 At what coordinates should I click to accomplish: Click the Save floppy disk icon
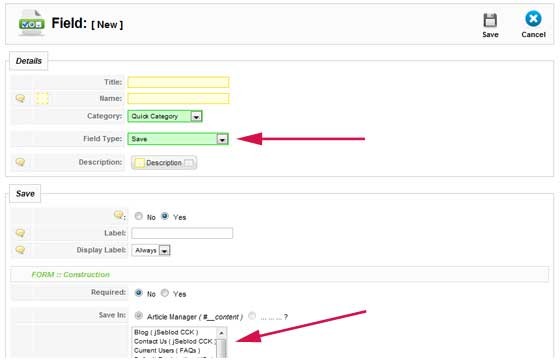coord(490,20)
